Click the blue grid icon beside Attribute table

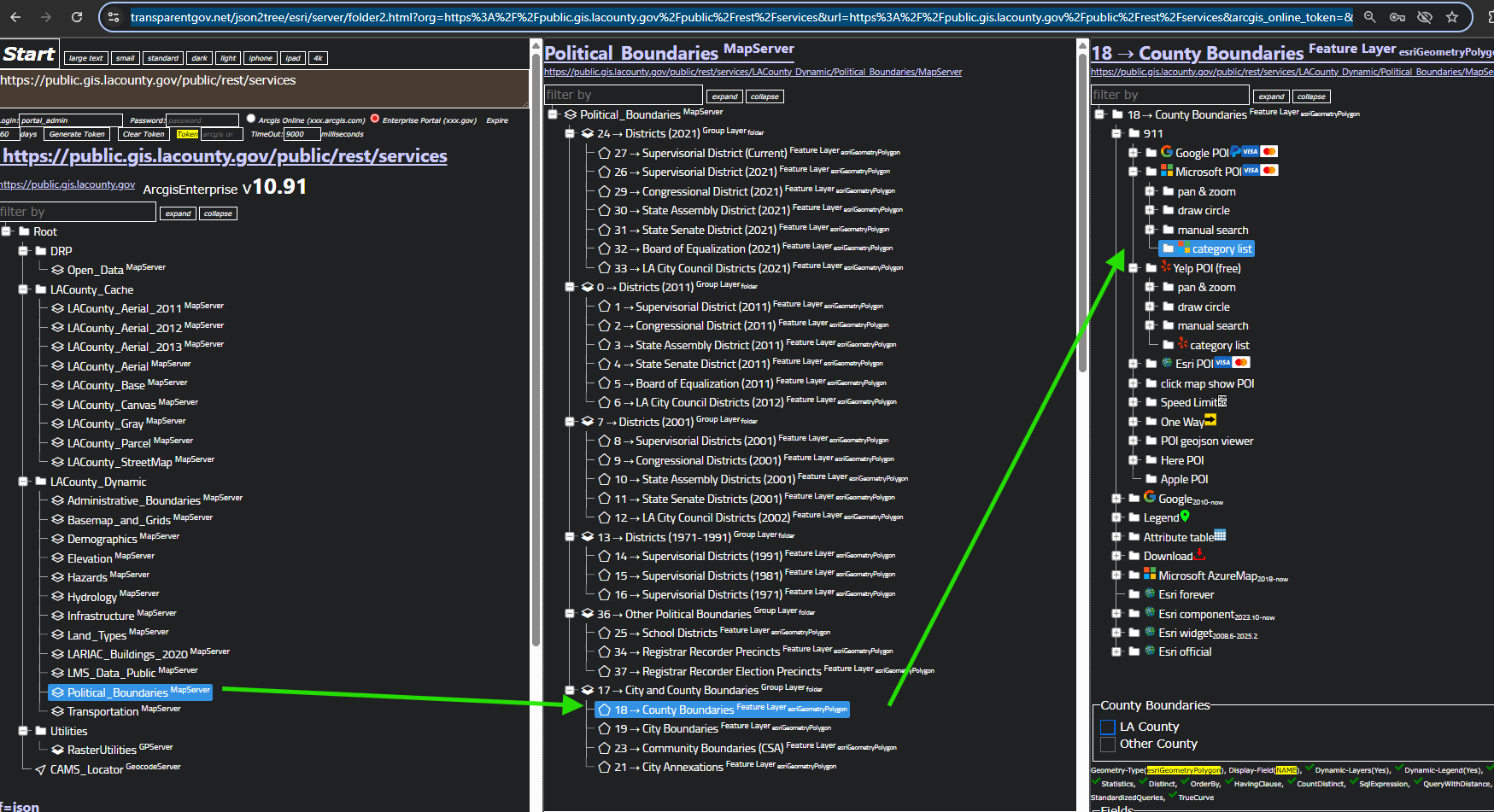pyautogui.click(x=1220, y=536)
